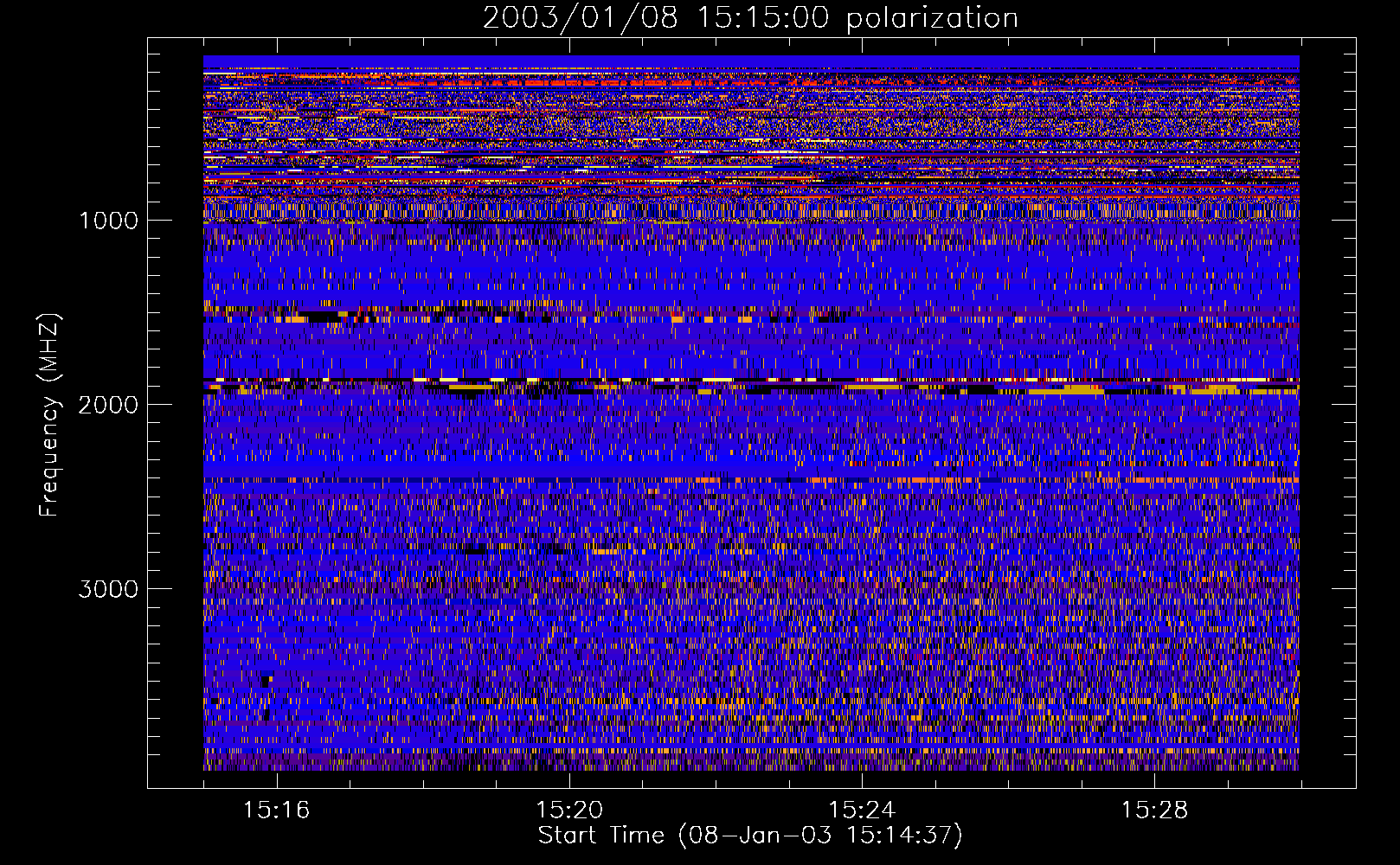
Task: Click the 3000 frequency tick label
Action: pos(108,589)
